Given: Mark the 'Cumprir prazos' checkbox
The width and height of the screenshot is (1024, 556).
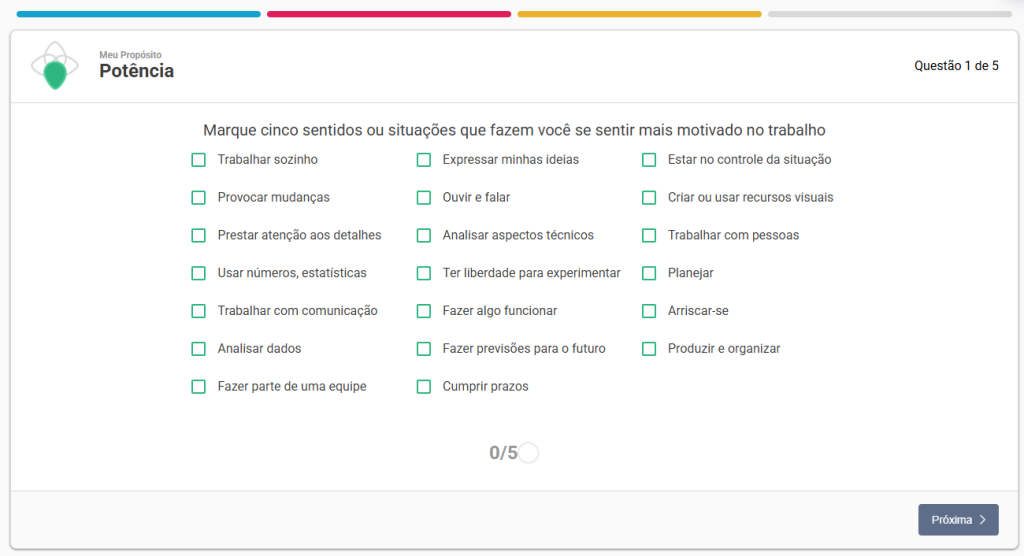Looking at the screenshot, I should click(x=424, y=387).
